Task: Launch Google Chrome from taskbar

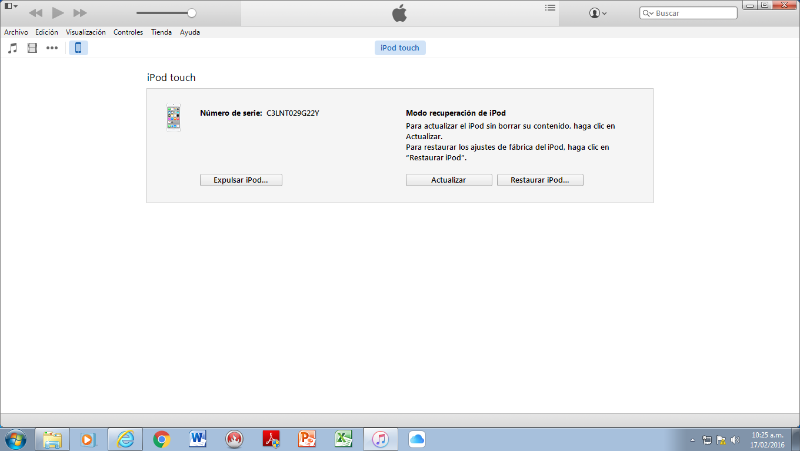Action: point(161,439)
